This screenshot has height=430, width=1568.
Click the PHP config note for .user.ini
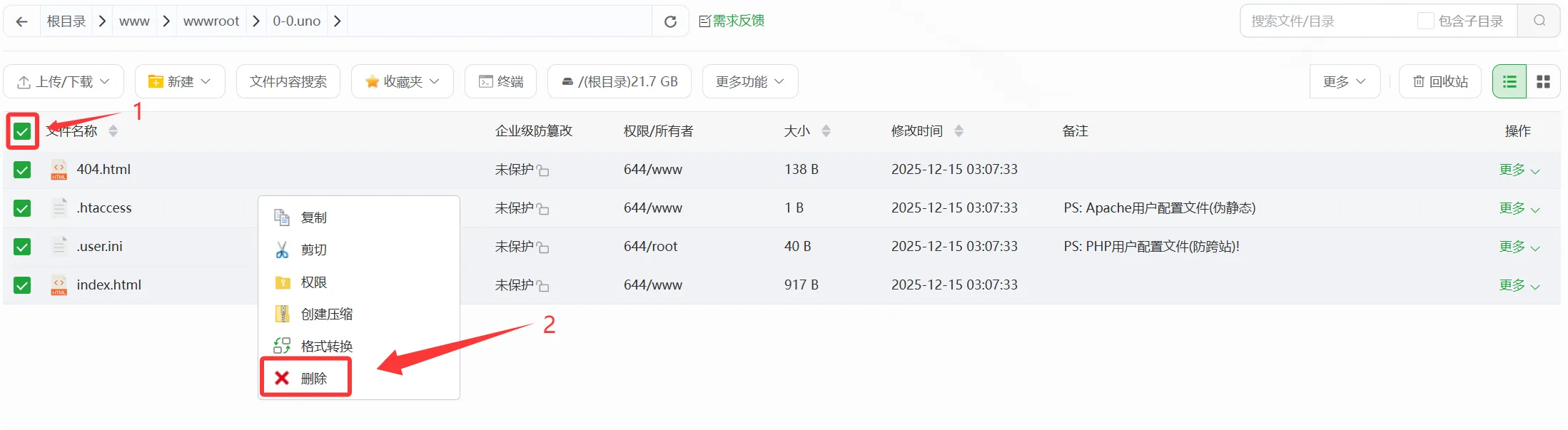[x=1152, y=247]
